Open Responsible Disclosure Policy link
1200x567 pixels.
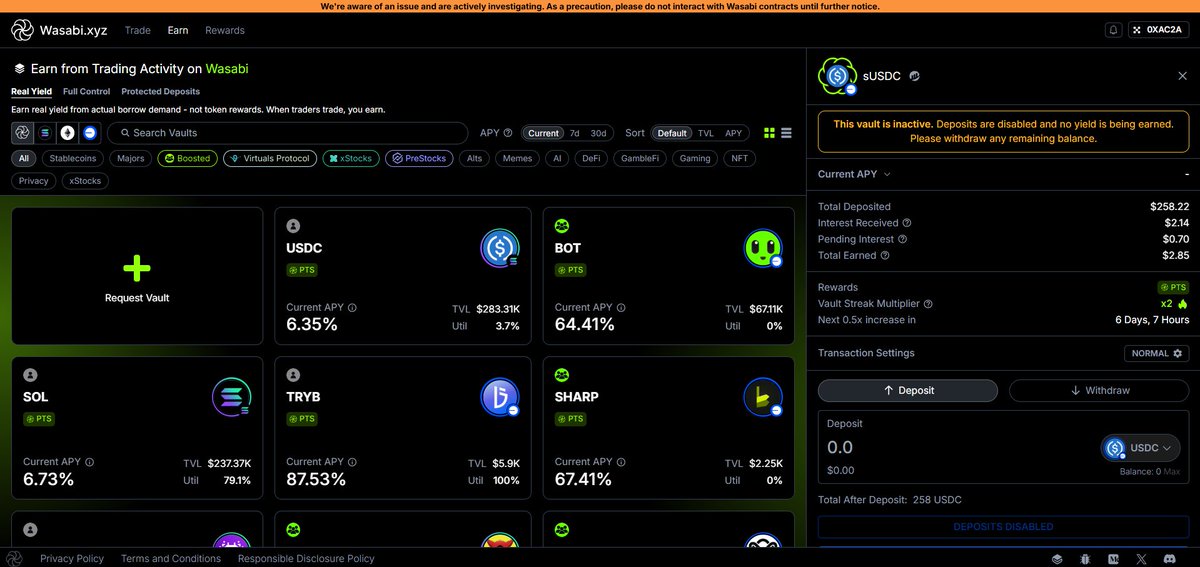pyautogui.click(x=306, y=558)
